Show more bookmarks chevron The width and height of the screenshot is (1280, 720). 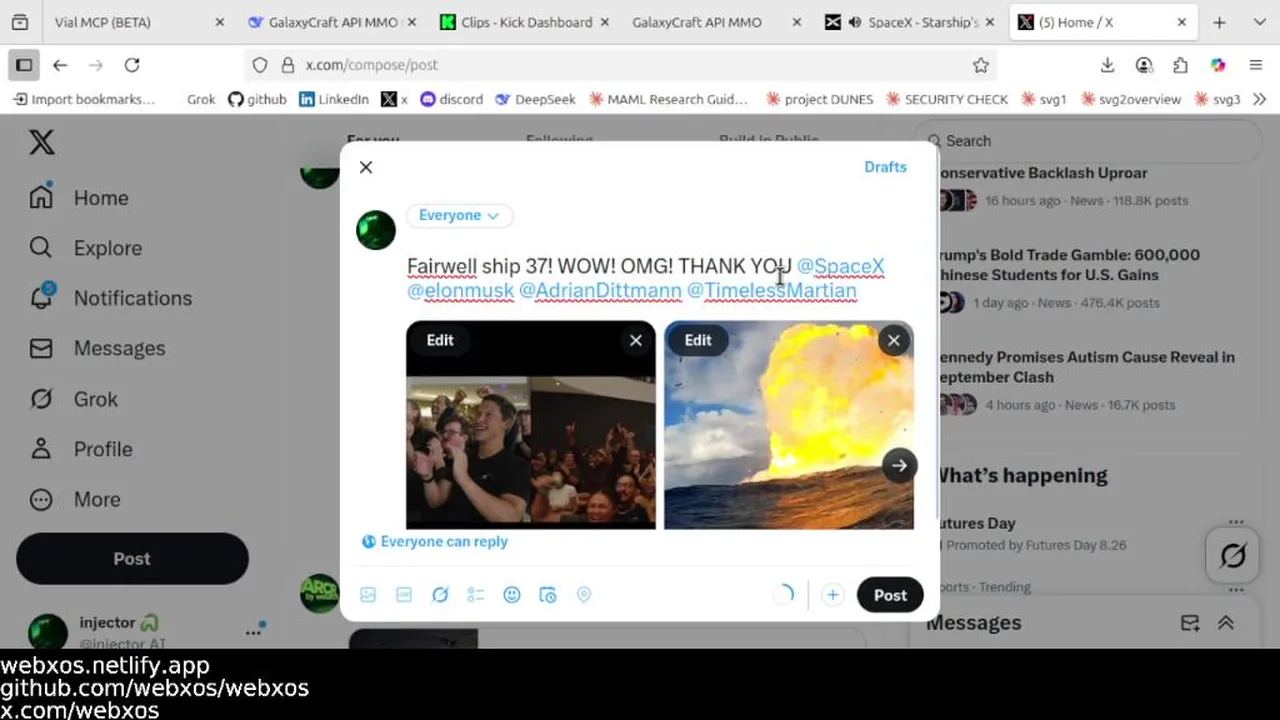coord(1259,99)
